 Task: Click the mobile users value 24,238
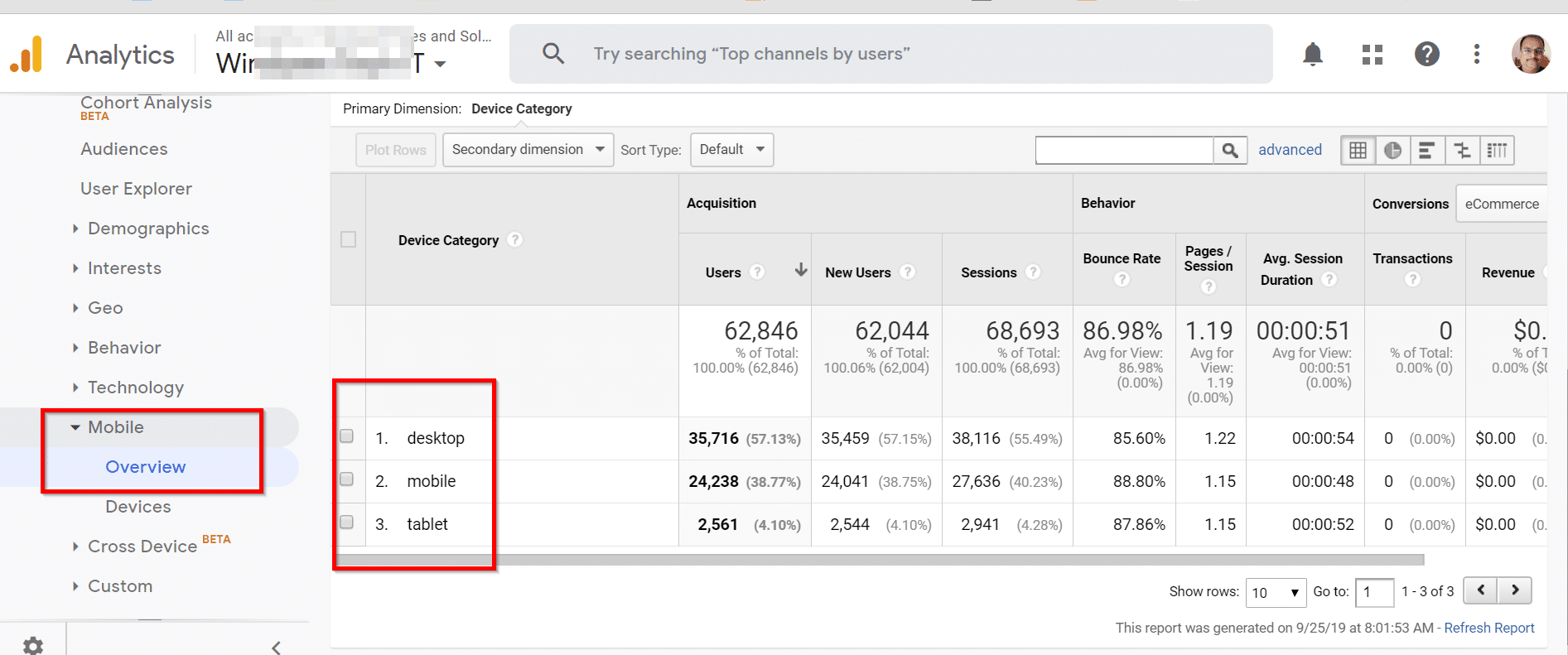coord(713,481)
